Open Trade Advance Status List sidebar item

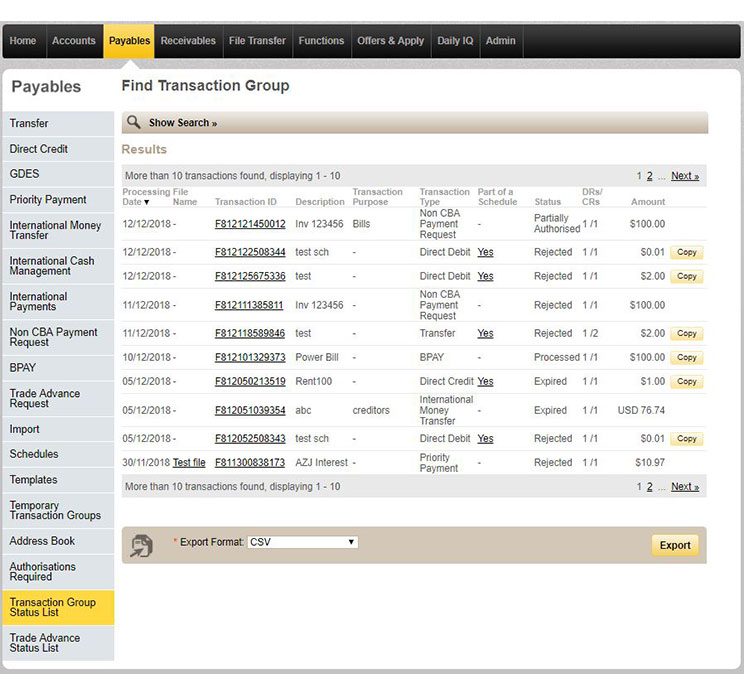[58, 643]
